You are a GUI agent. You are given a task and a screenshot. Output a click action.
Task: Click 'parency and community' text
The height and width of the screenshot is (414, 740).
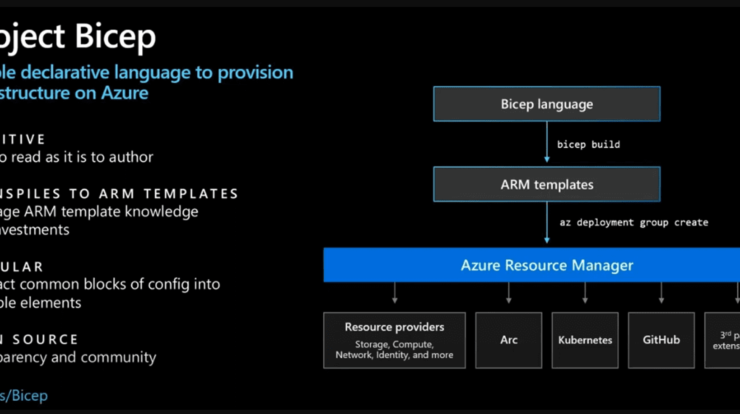(78, 357)
